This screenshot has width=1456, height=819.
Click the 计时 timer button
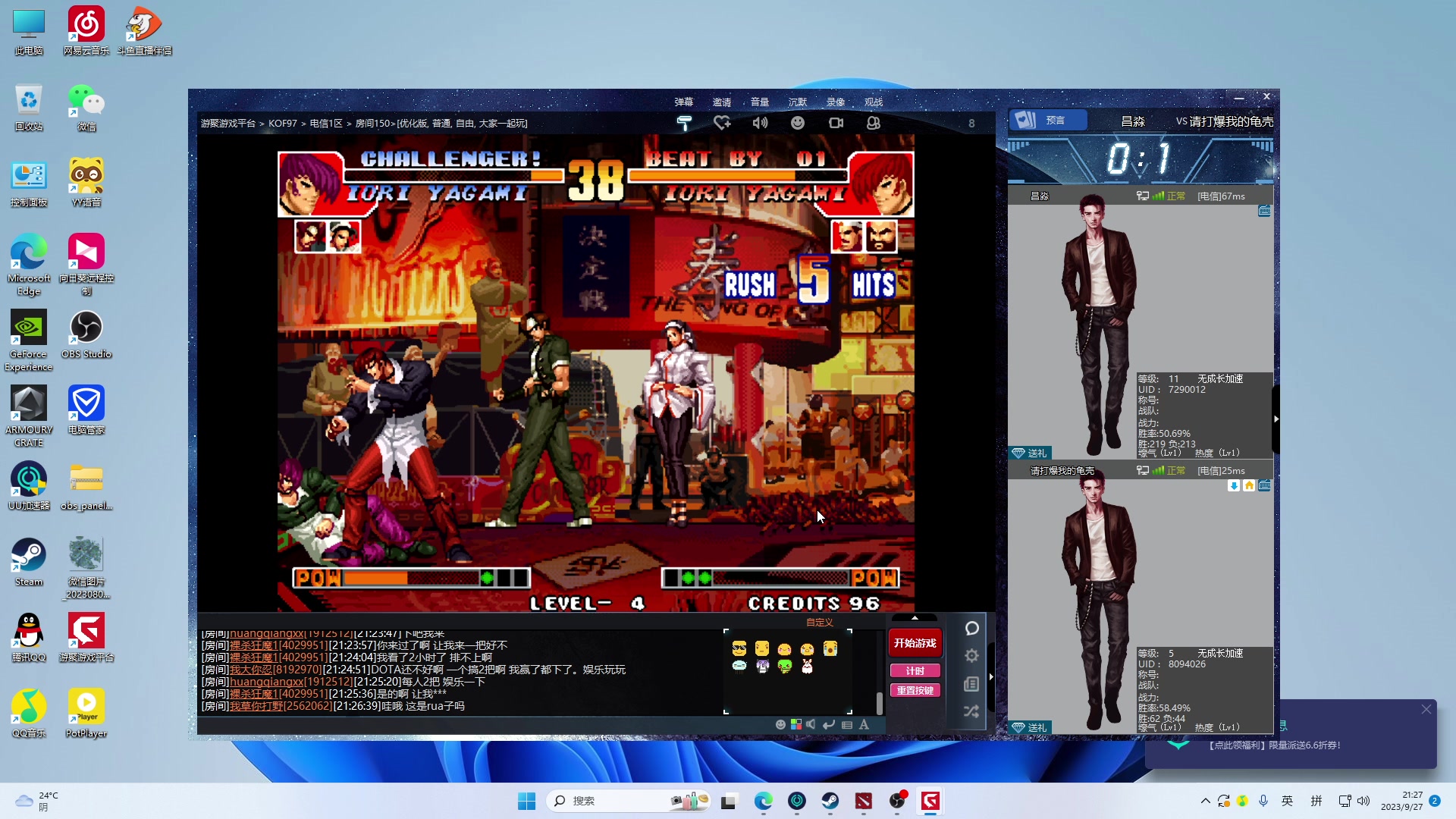(x=915, y=671)
